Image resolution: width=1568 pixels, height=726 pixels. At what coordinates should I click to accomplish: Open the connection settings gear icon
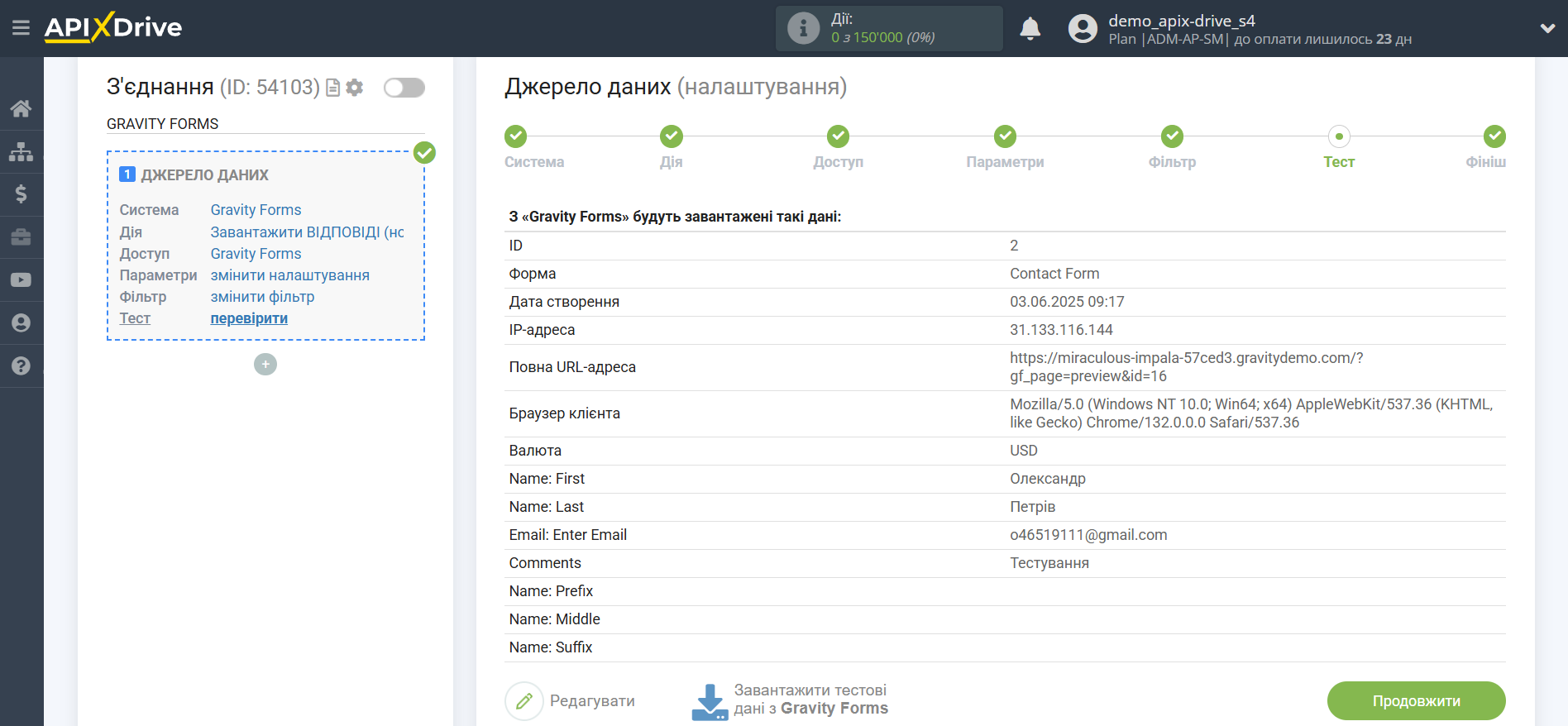pos(355,88)
